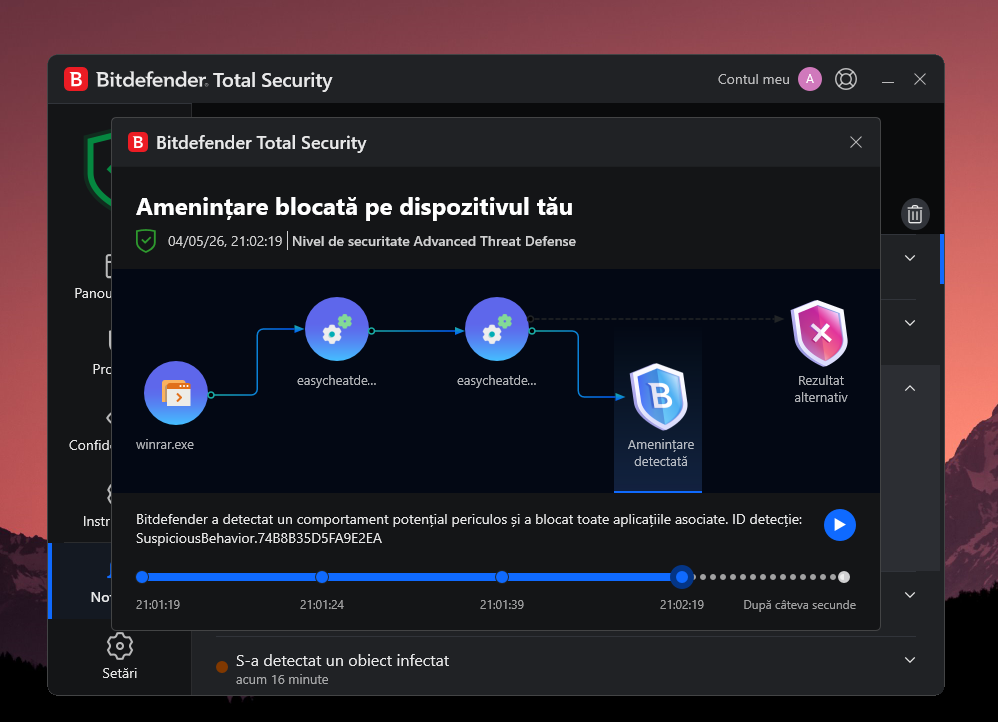
Task: Select the second easycheatde process node
Action: tap(496, 329)
